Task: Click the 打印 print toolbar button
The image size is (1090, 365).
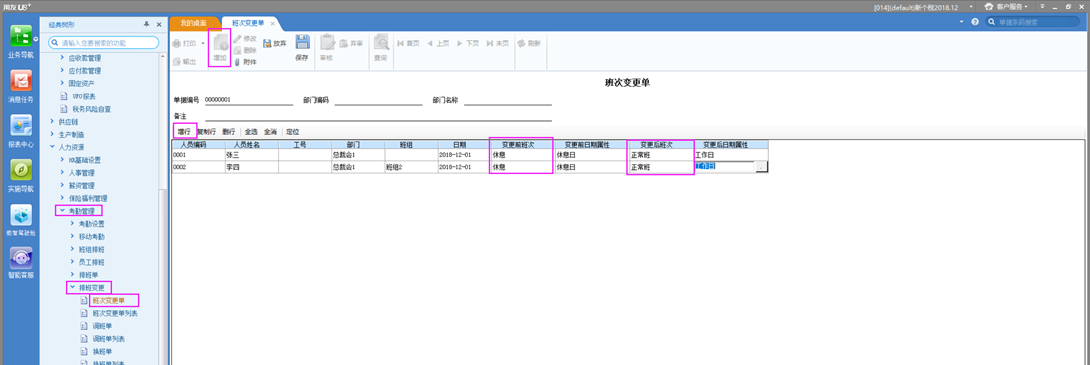Action: [185, 43]
